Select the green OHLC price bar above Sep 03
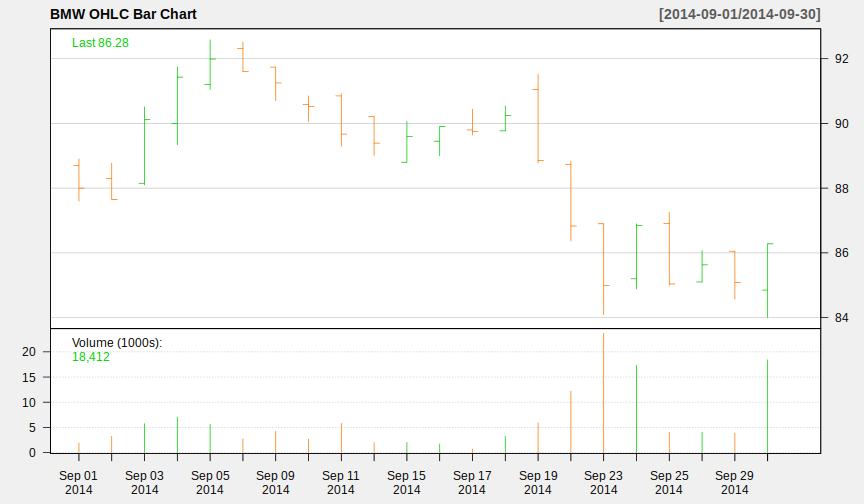 pos(144,145)
